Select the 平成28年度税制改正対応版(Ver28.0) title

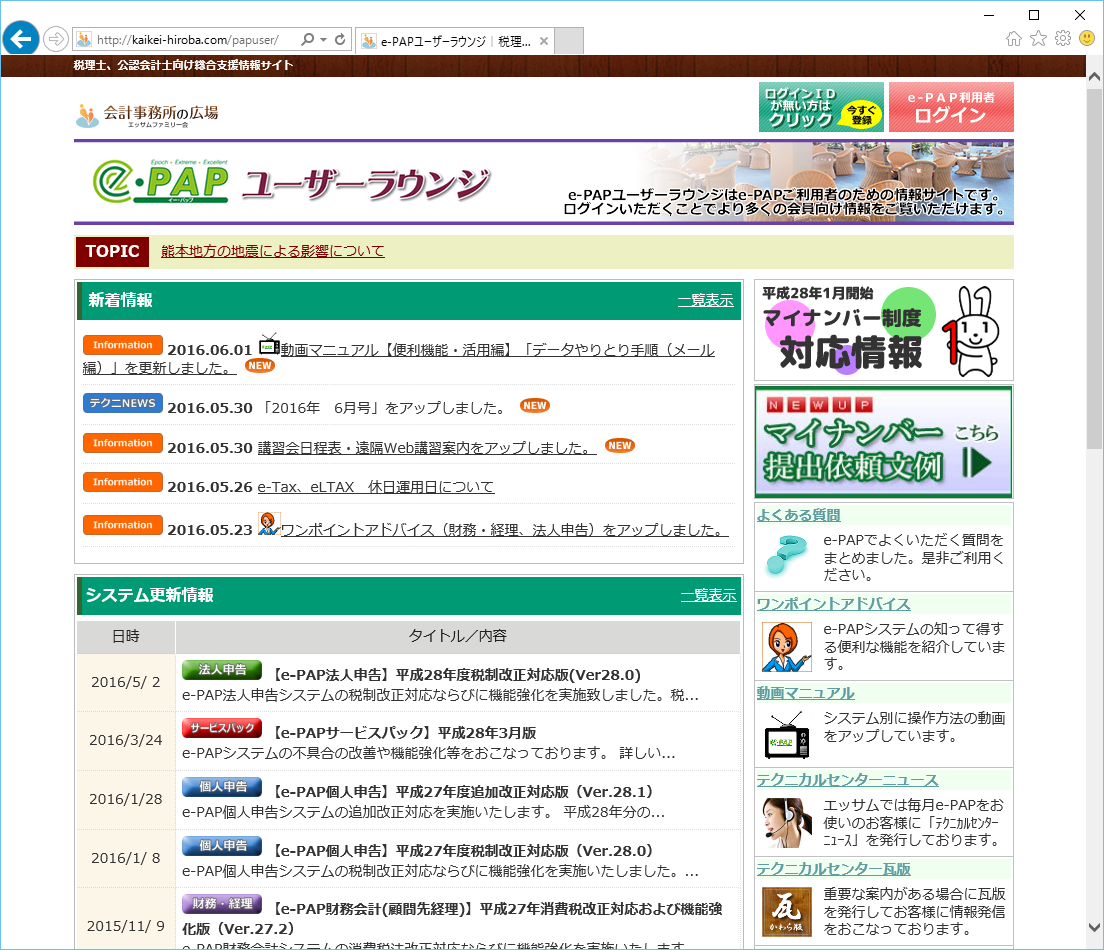coord(457,675)
